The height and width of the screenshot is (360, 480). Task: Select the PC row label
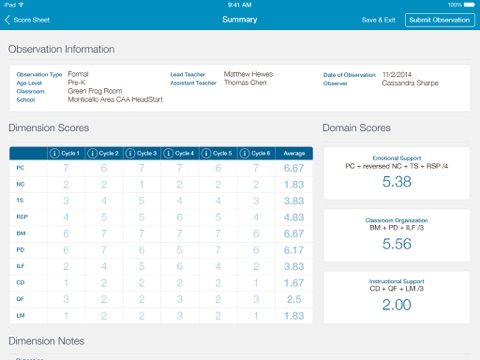coord(20,168)
